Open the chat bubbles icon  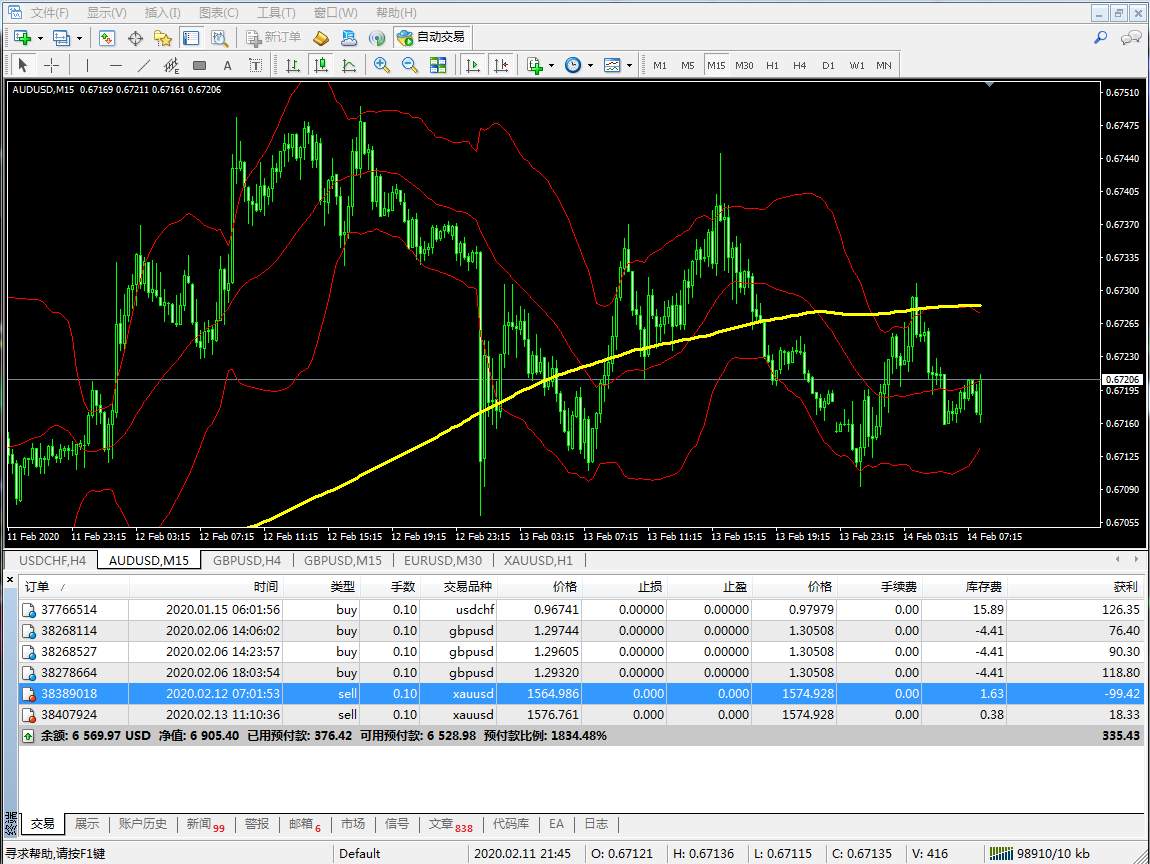point(1130,37)
